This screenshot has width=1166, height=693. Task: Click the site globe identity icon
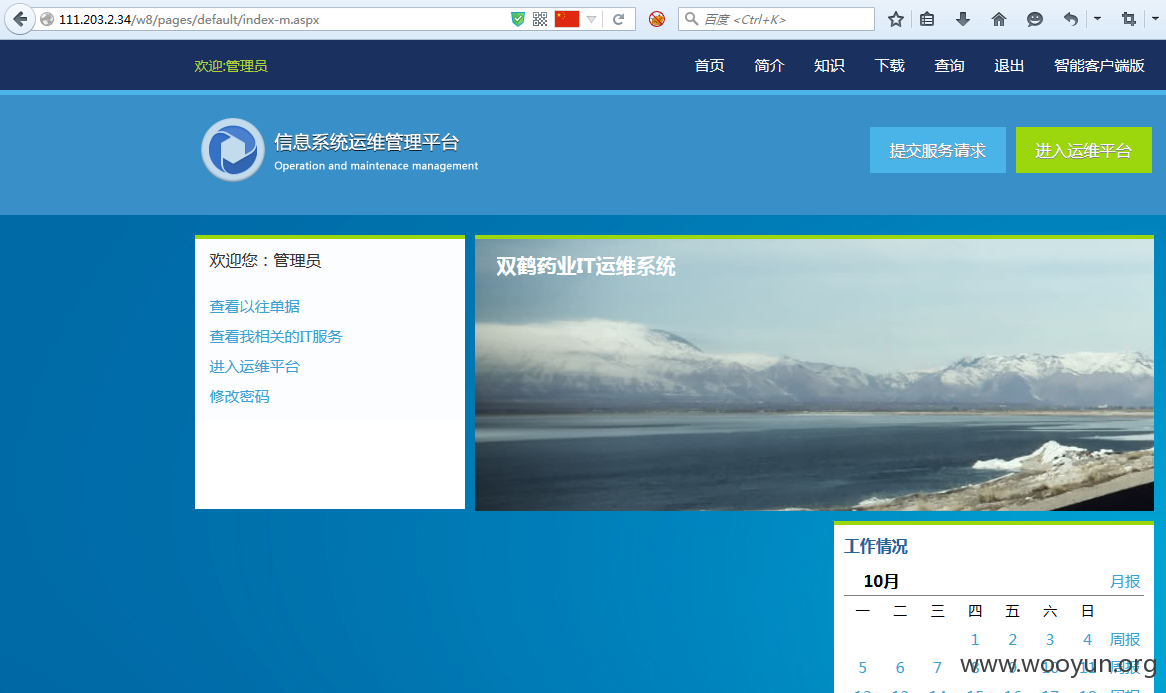coord(47,19)
